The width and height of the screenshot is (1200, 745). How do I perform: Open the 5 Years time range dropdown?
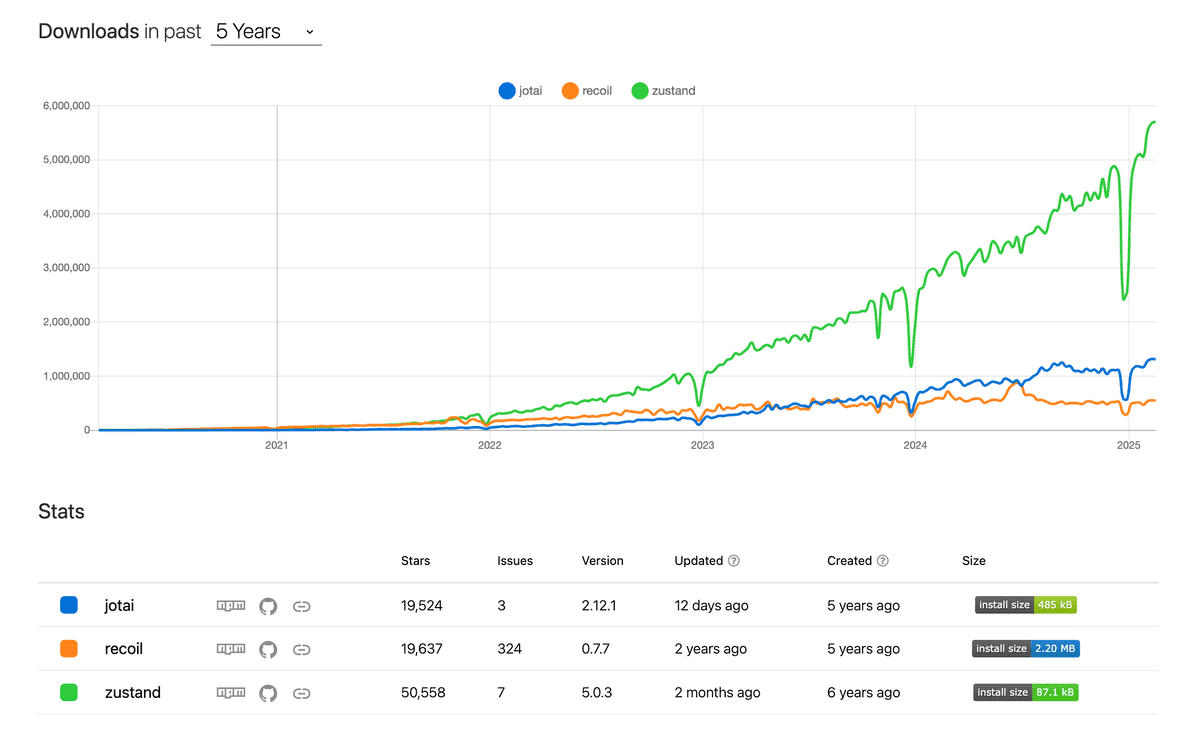point(266,32)
